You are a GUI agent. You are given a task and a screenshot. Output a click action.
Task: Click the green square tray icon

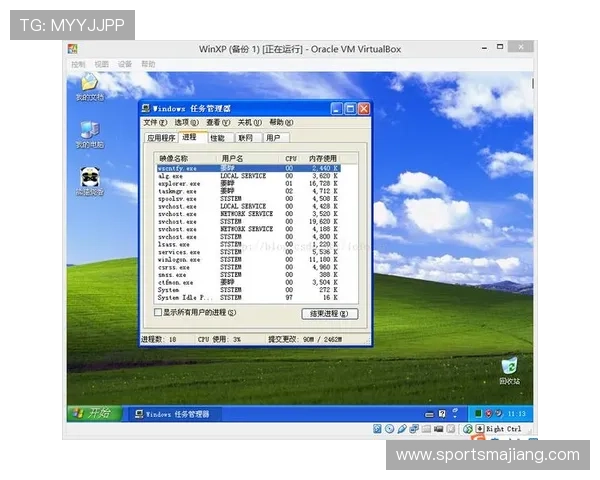click(478, 414)
